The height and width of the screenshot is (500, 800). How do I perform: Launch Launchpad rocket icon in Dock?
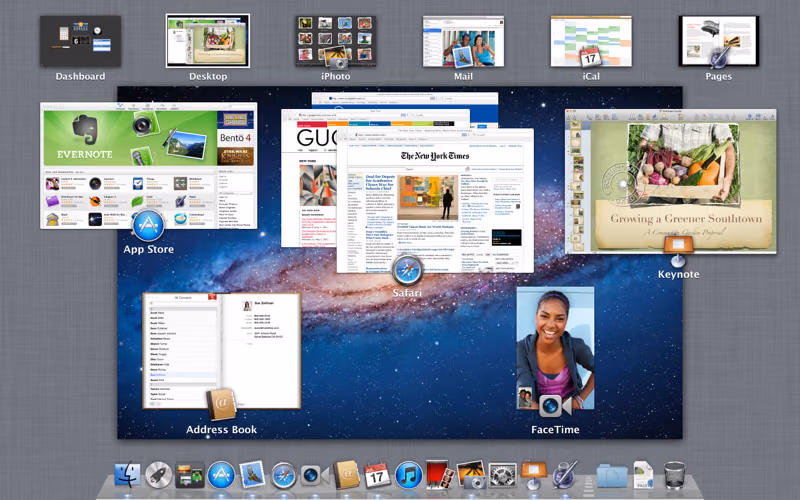[x=159, y=475]
